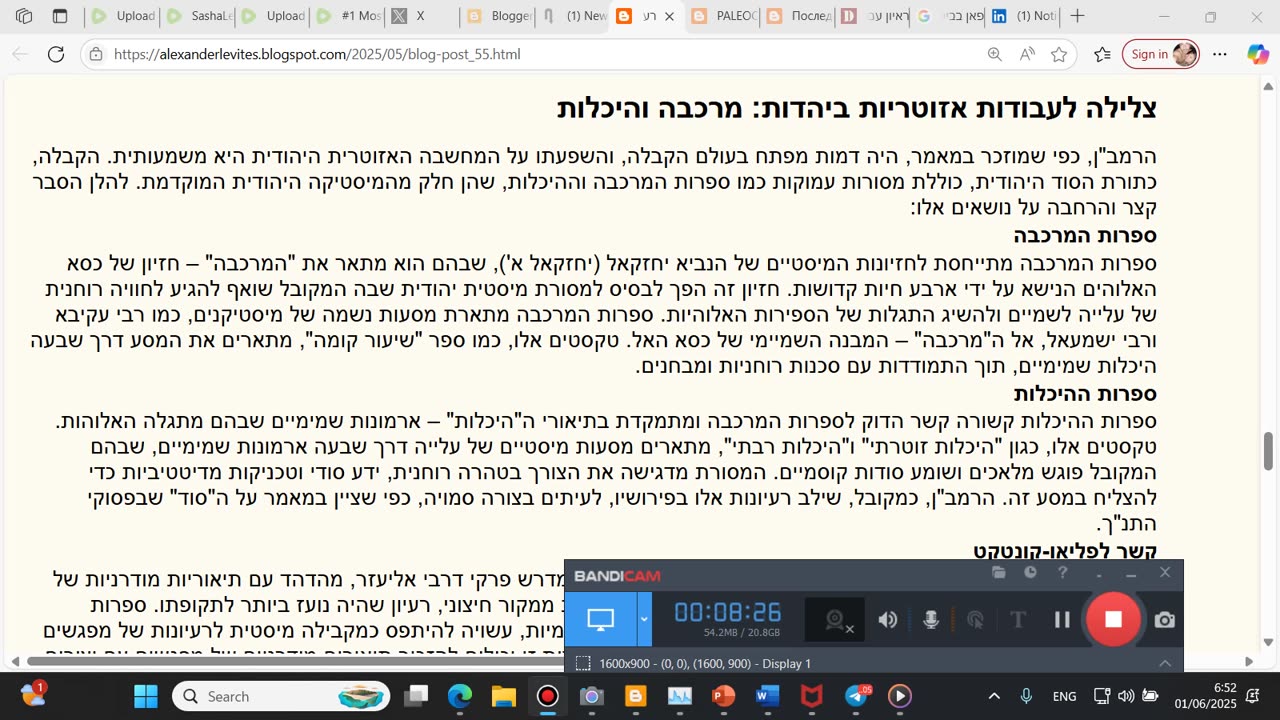Open PowerPoint from taskbar
This screenshot has height=720, width=1280.
724,696
